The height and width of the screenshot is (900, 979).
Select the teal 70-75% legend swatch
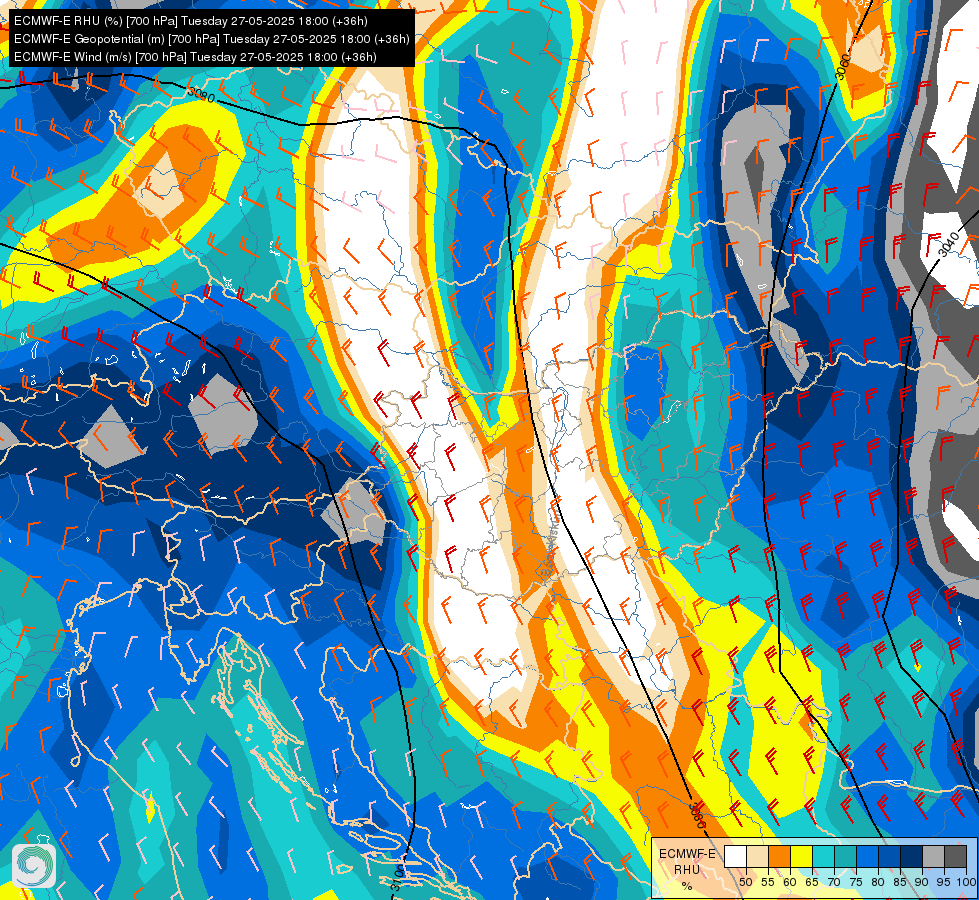click(x=846, y=856)
